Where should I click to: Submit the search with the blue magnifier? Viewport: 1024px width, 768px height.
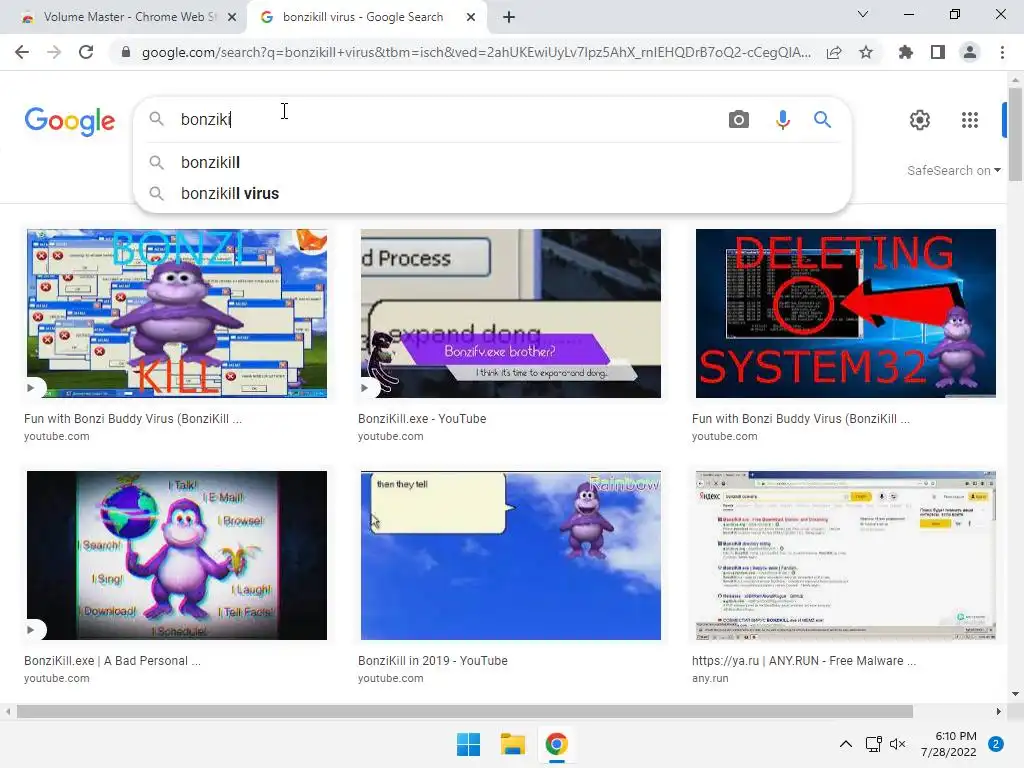[x=822, y=120]
